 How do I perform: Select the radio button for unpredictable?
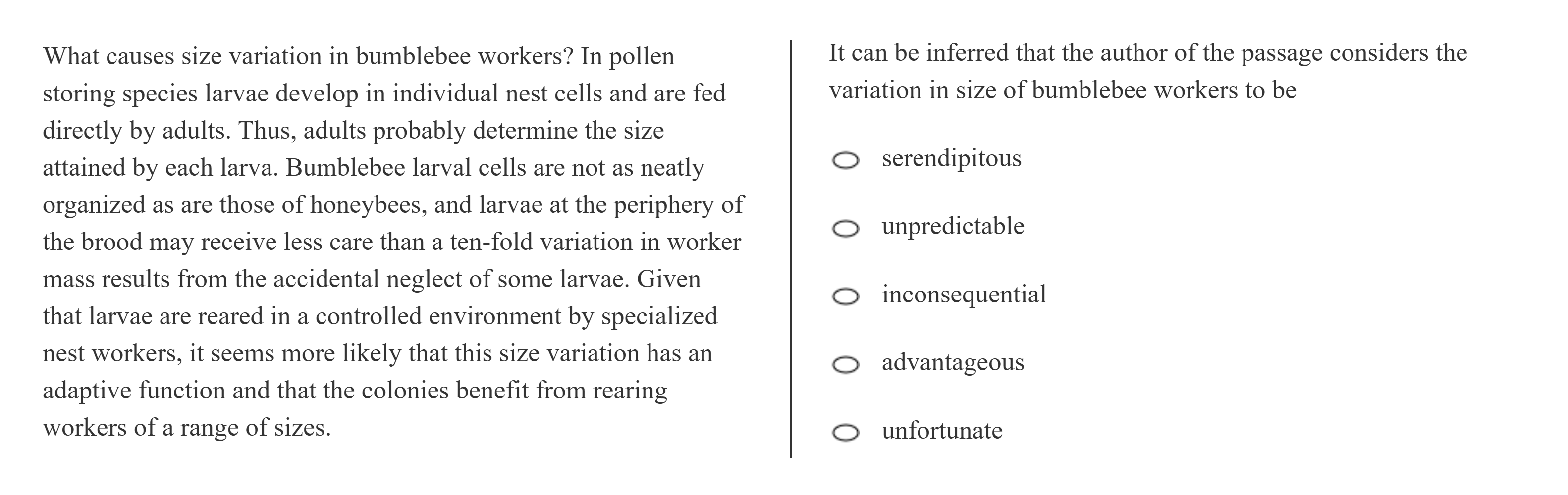(x=846, y=229)
